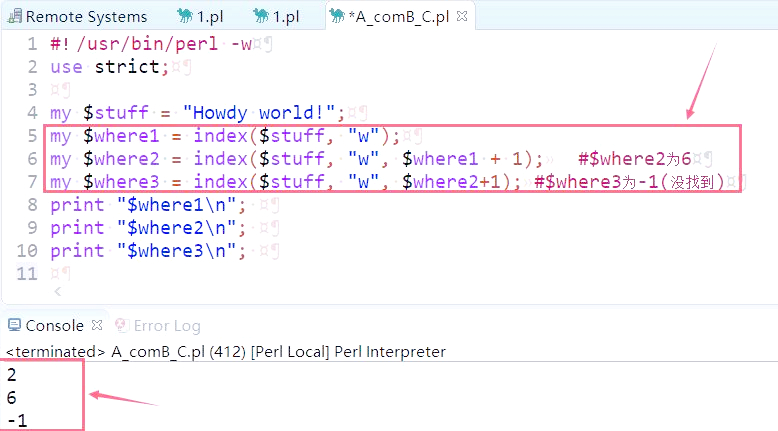The height and width of the screenshot is (431, 778).
Task: Click the Error Log tab icon
Action: (x=122, y=325)
